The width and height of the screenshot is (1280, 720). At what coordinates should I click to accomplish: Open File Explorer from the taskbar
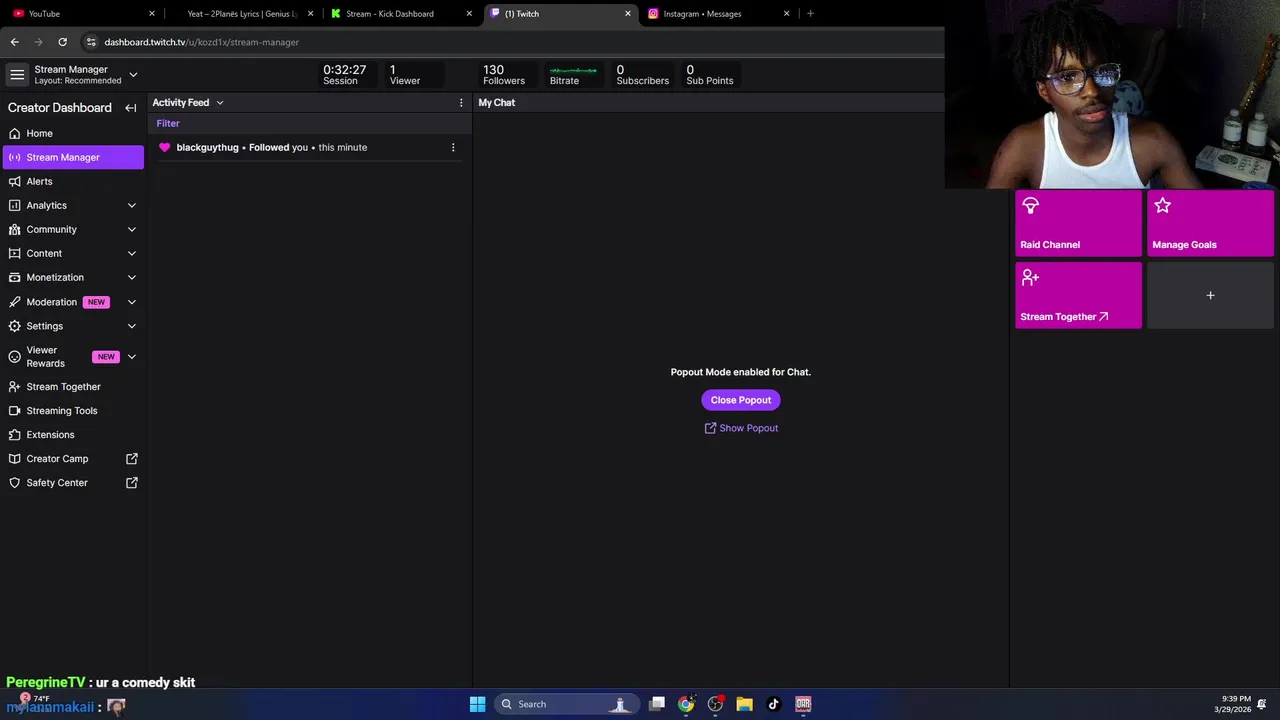tap(744, 704)
